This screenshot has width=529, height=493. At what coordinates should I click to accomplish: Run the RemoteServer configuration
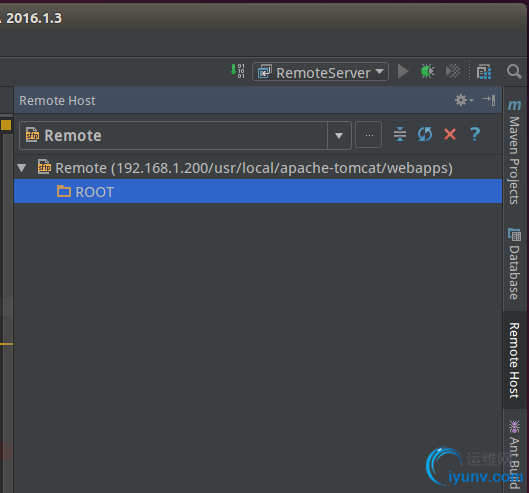click(403, 72)
